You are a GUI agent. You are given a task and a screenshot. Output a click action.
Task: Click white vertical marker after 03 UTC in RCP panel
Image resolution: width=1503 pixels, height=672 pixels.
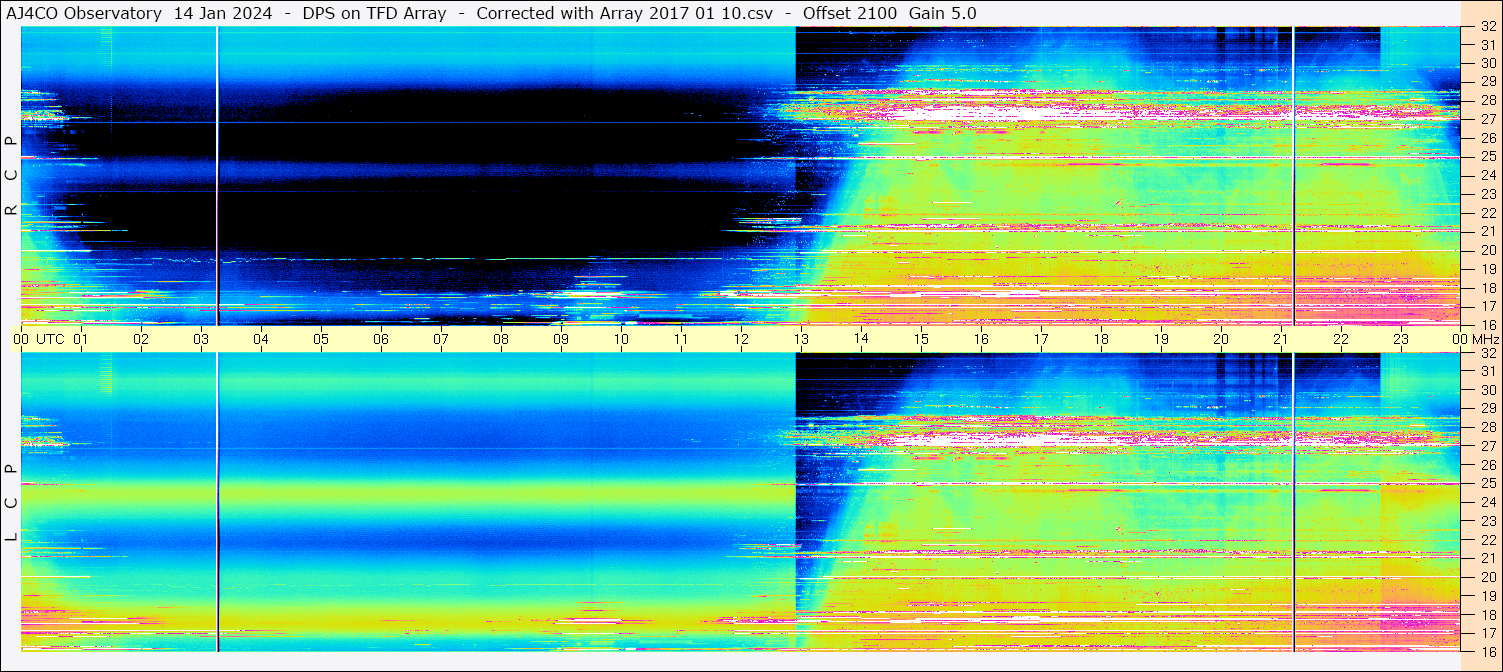click(217, 175)
